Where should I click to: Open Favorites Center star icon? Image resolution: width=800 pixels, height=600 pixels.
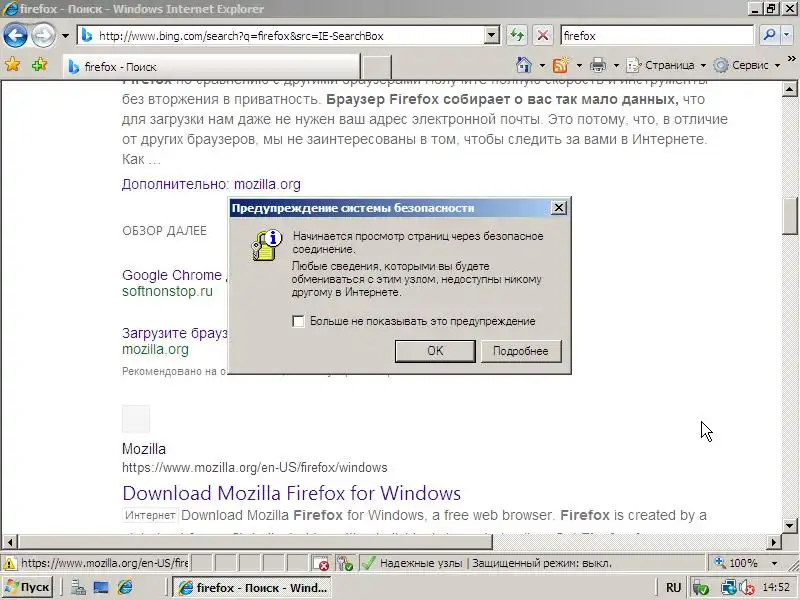coord(13,65)
